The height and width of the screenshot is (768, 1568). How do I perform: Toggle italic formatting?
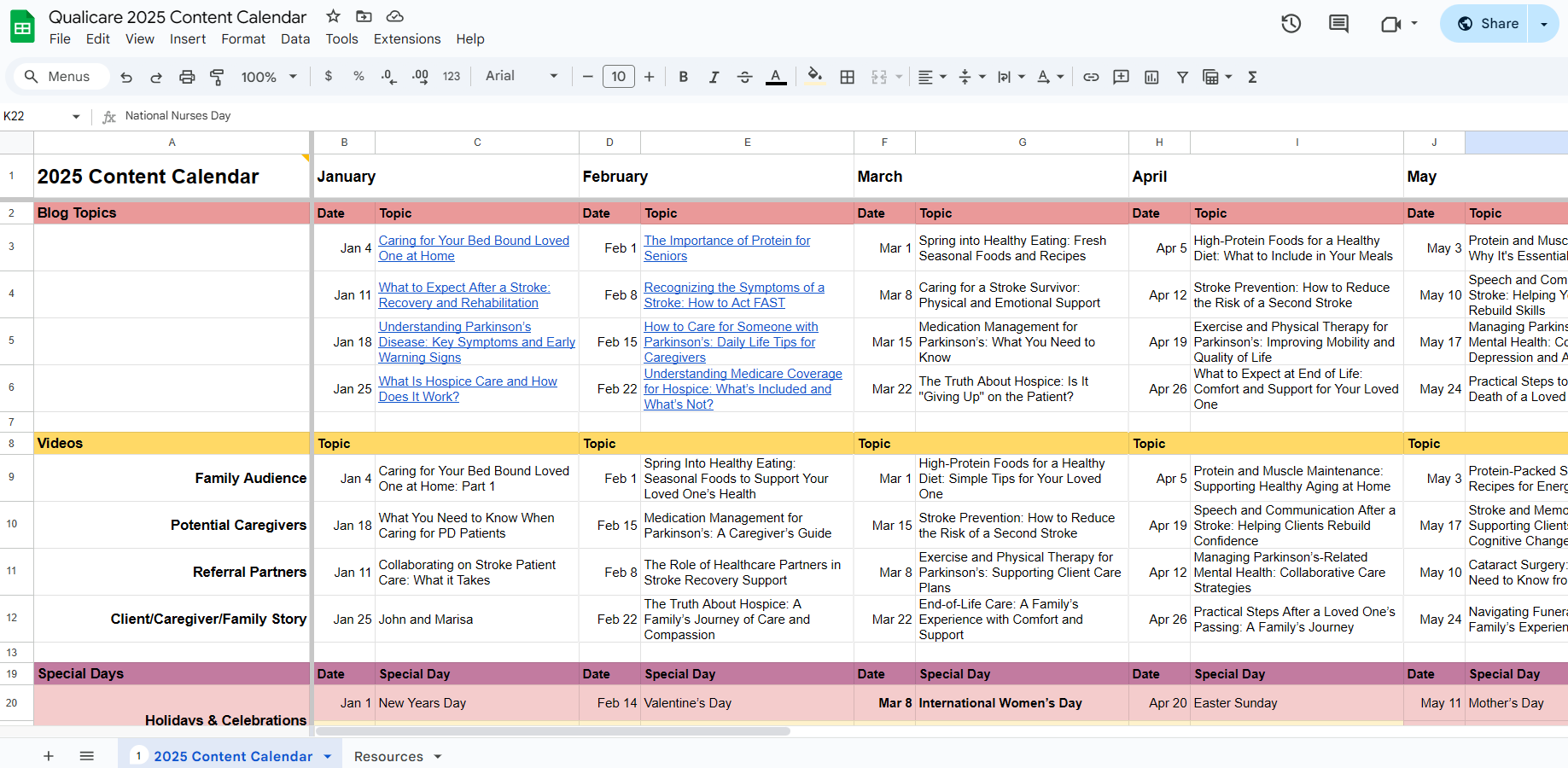click(x=714, y=77)
